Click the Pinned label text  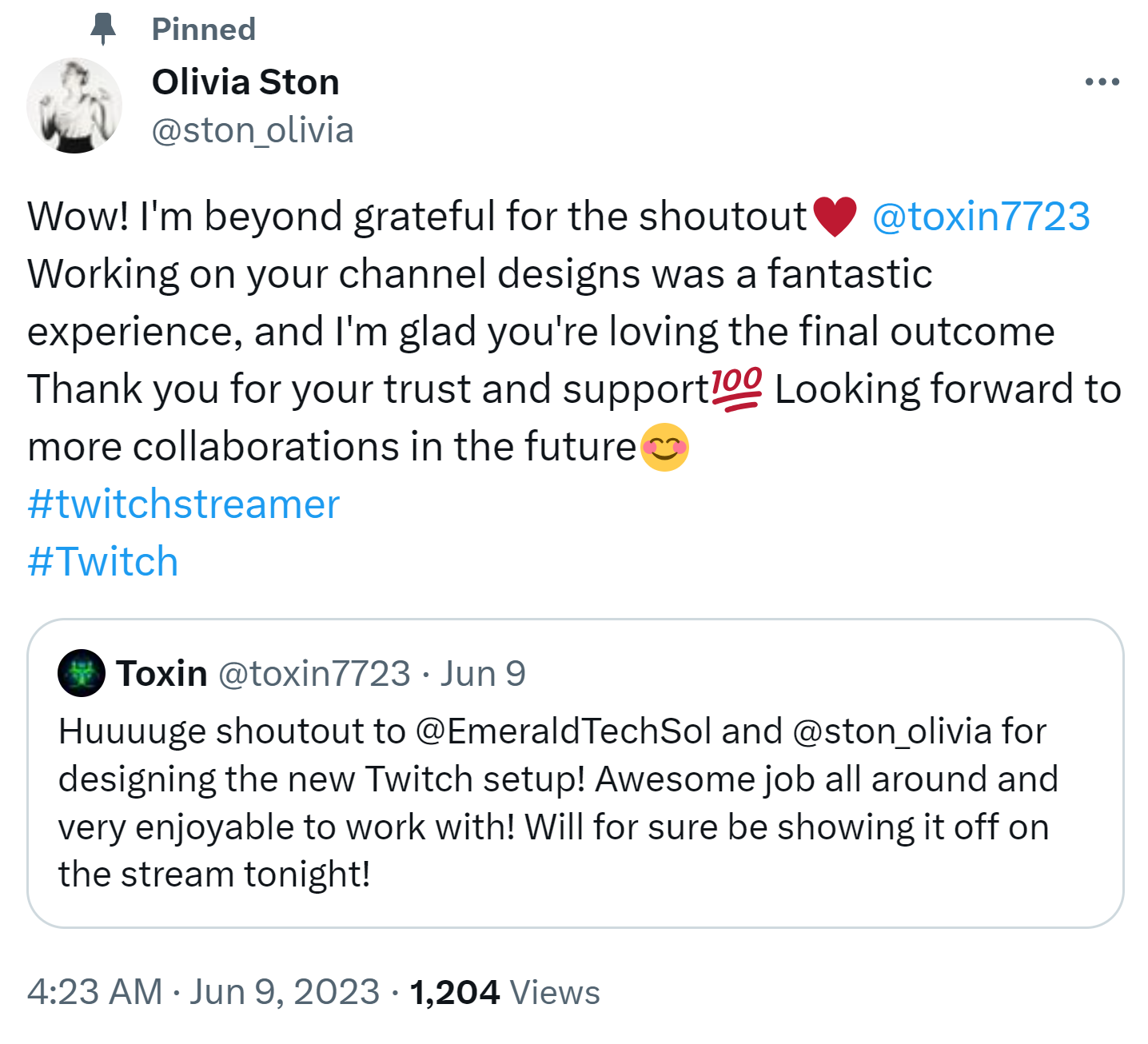click(204, 29)
